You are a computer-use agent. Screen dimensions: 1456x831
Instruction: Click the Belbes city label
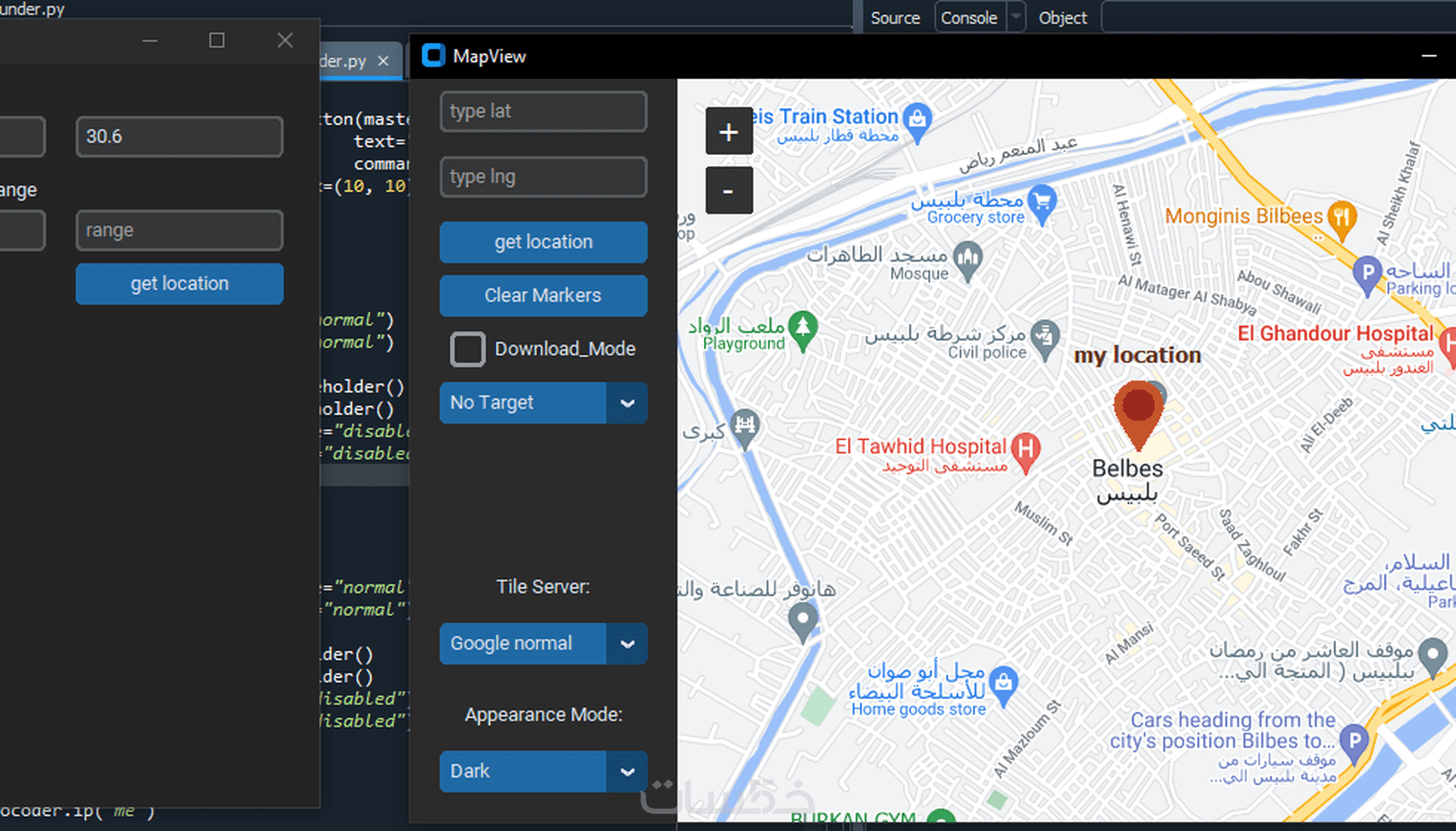coord(1127,469)
